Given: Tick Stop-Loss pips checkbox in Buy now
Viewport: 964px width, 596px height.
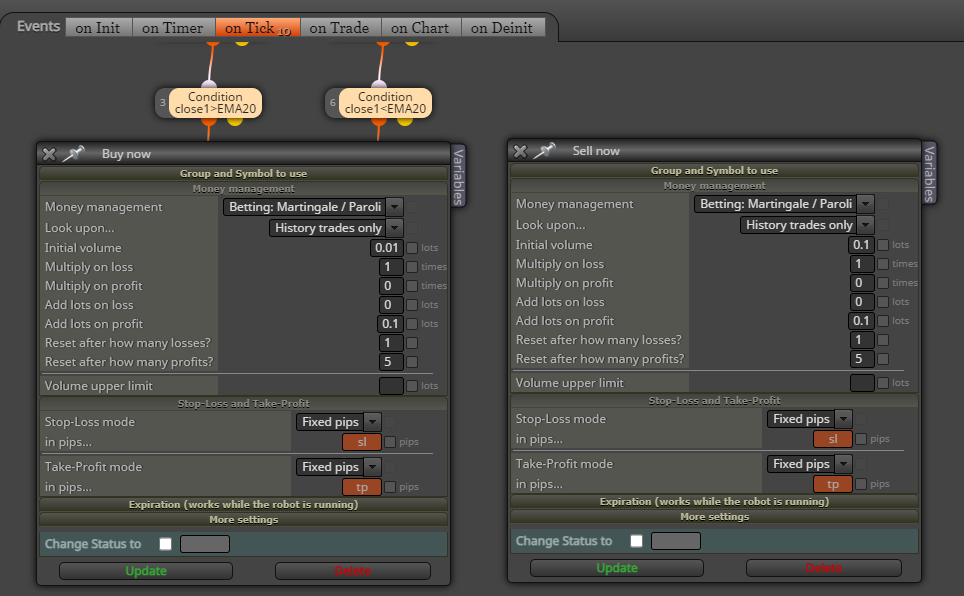Looking at the screenshot, I should (390, 442).
